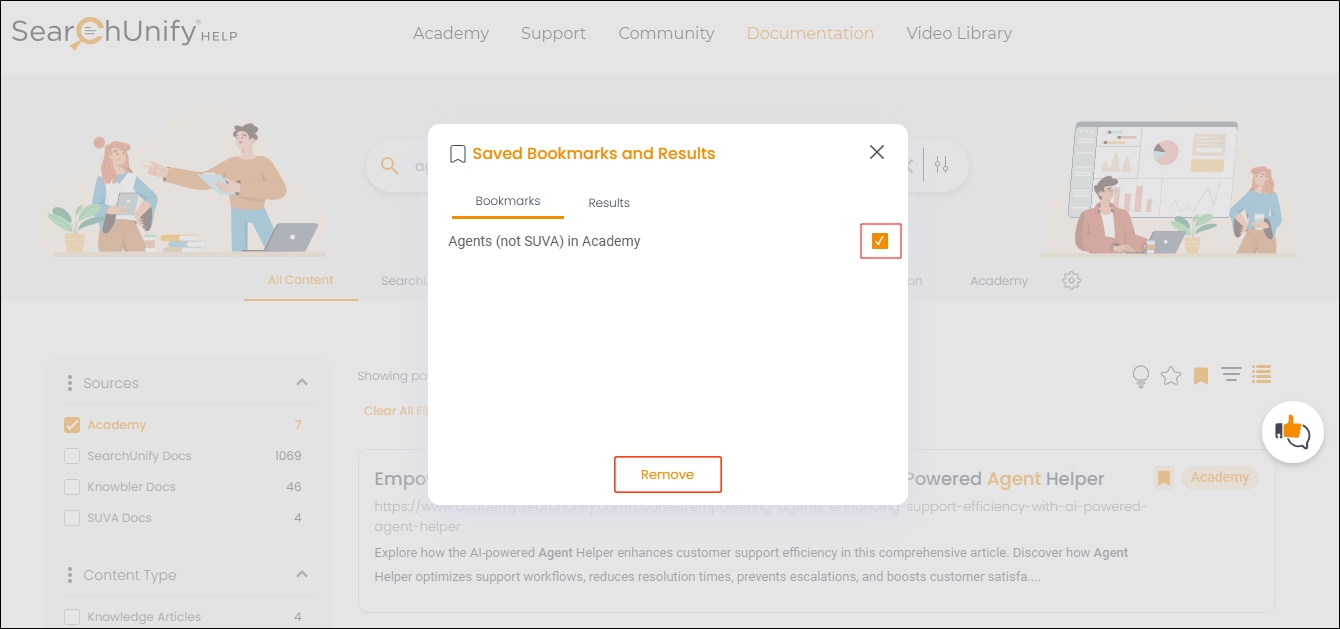Open the thumbs-up feedback chat widget
The width and height of the screenshot is (1340, 629).
click(1292, 432)
